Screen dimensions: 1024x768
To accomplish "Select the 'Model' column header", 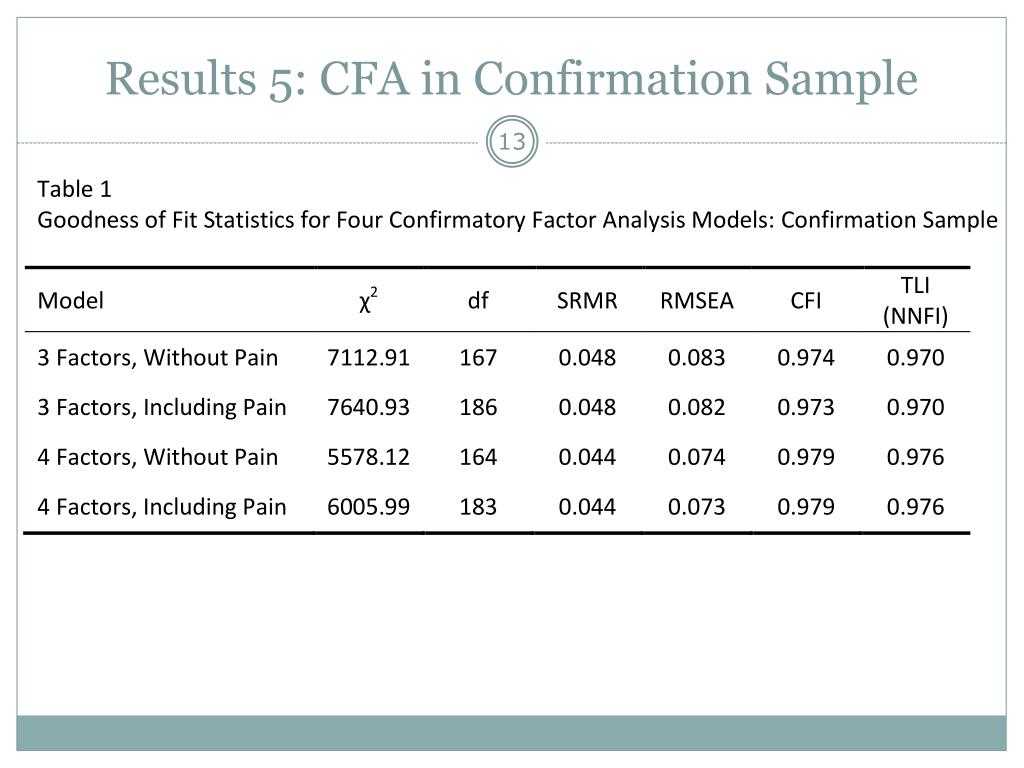I will 71,300.
